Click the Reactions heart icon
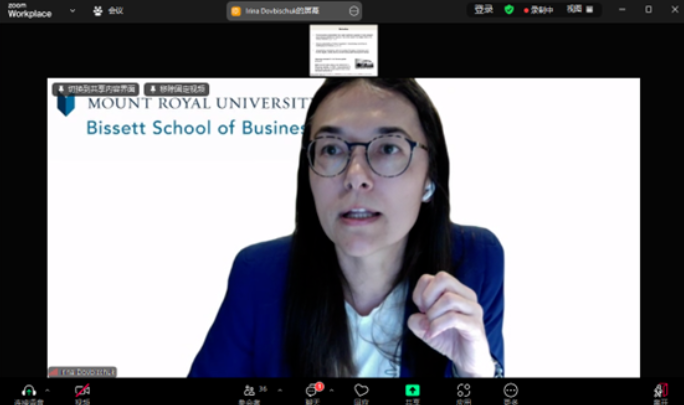This screenshot has height=405, width=684. click(361, 391)
